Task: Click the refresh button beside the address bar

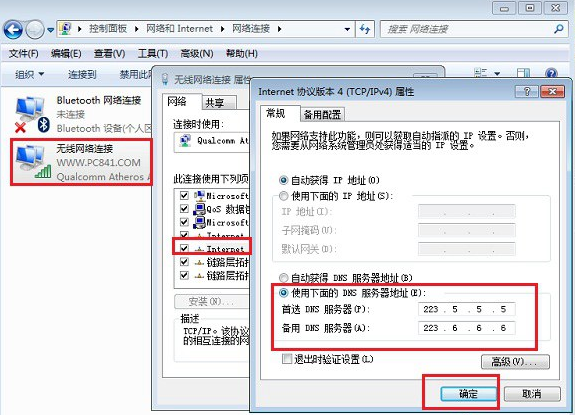Action: 365,29
